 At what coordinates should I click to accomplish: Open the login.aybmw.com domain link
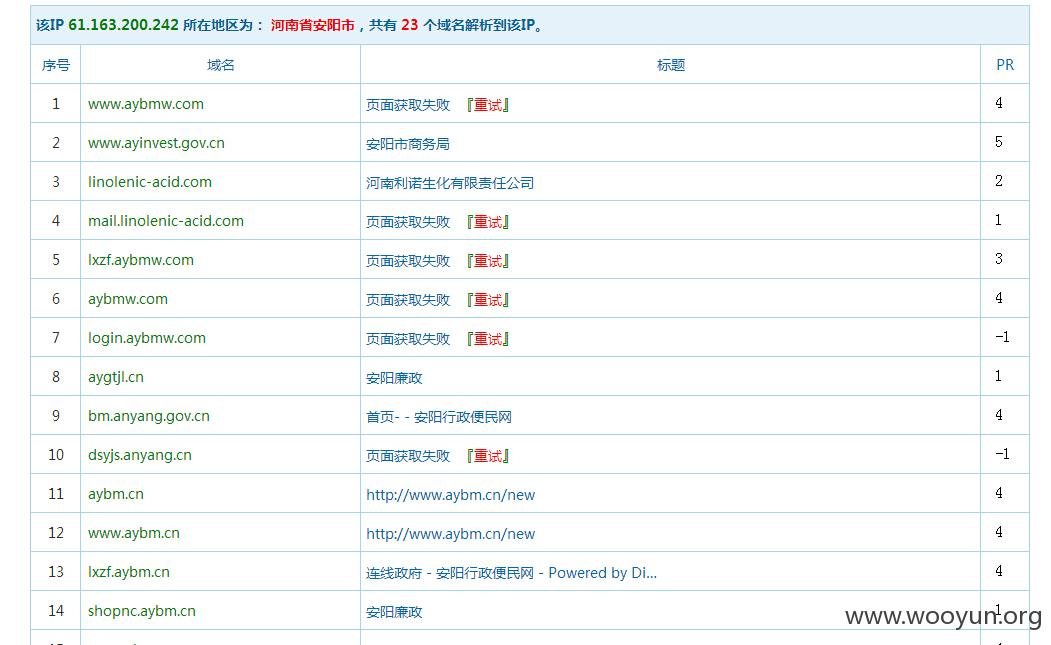click(147, 338)
